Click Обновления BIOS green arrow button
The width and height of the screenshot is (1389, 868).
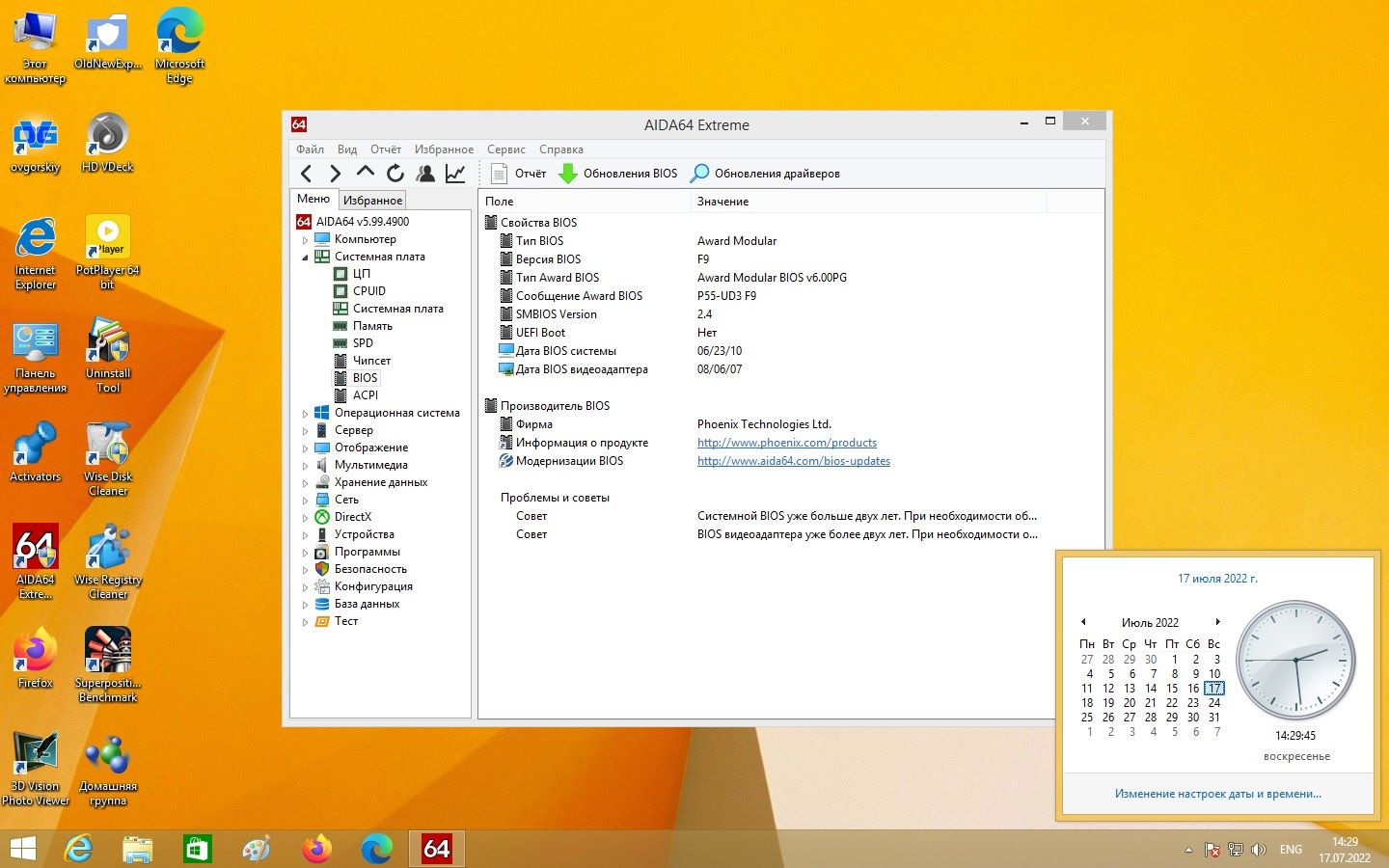tap(618, 174)
